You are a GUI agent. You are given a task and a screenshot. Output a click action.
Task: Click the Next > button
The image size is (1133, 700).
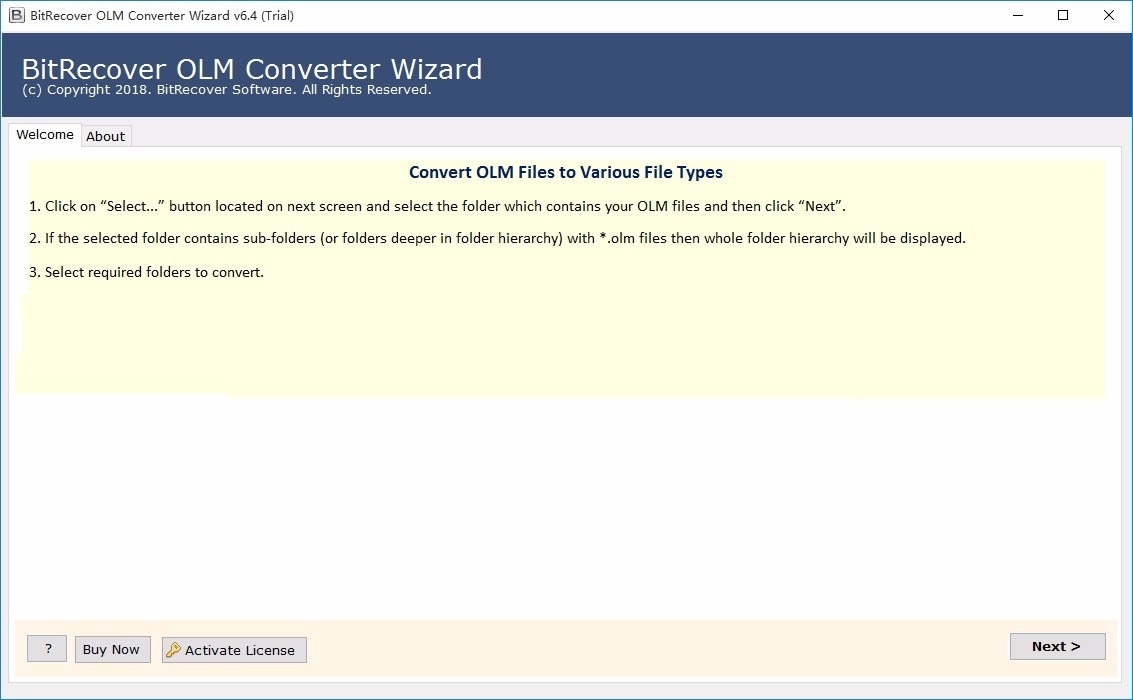(1057, 647)
